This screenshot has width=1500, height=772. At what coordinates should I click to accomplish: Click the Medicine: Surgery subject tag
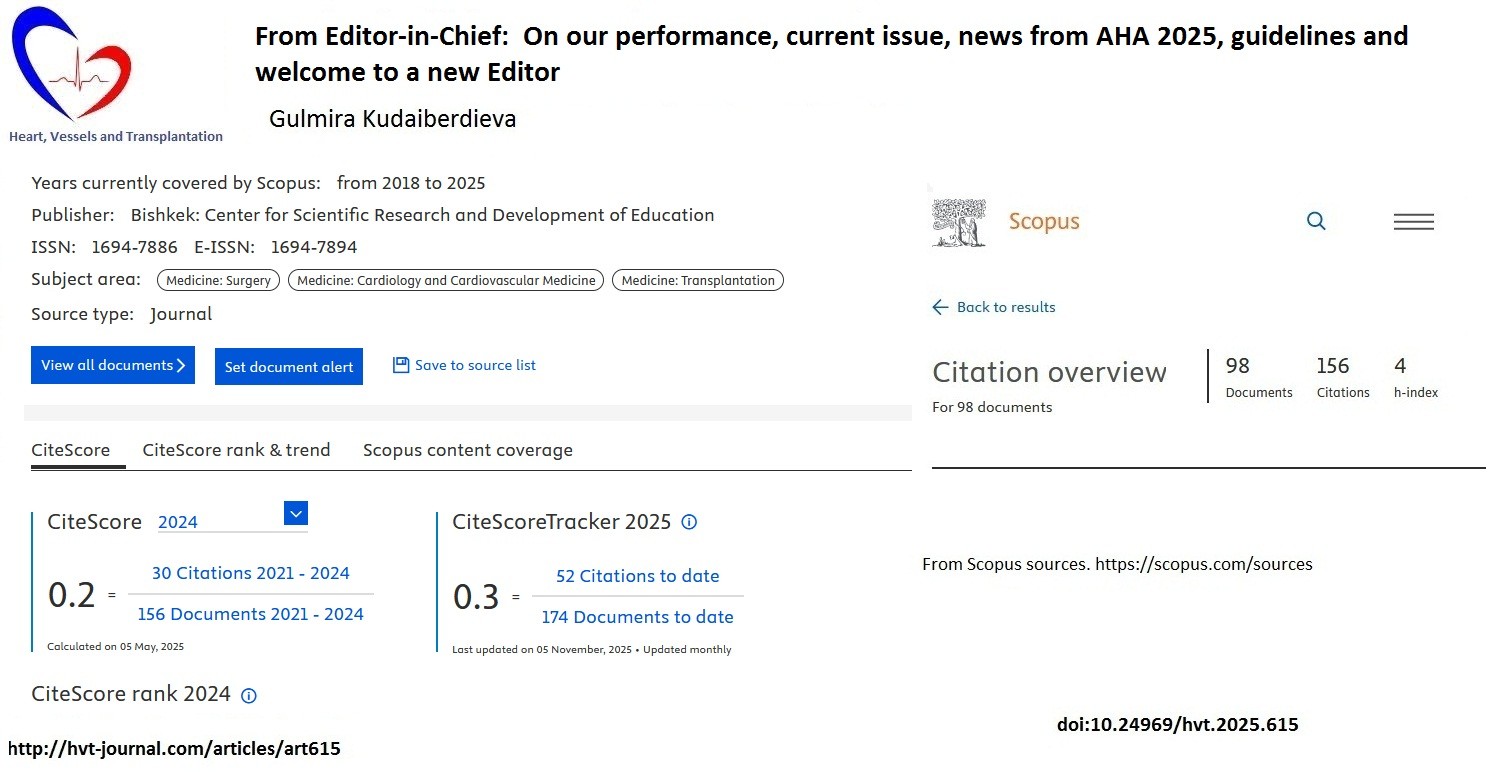point(218,281)
